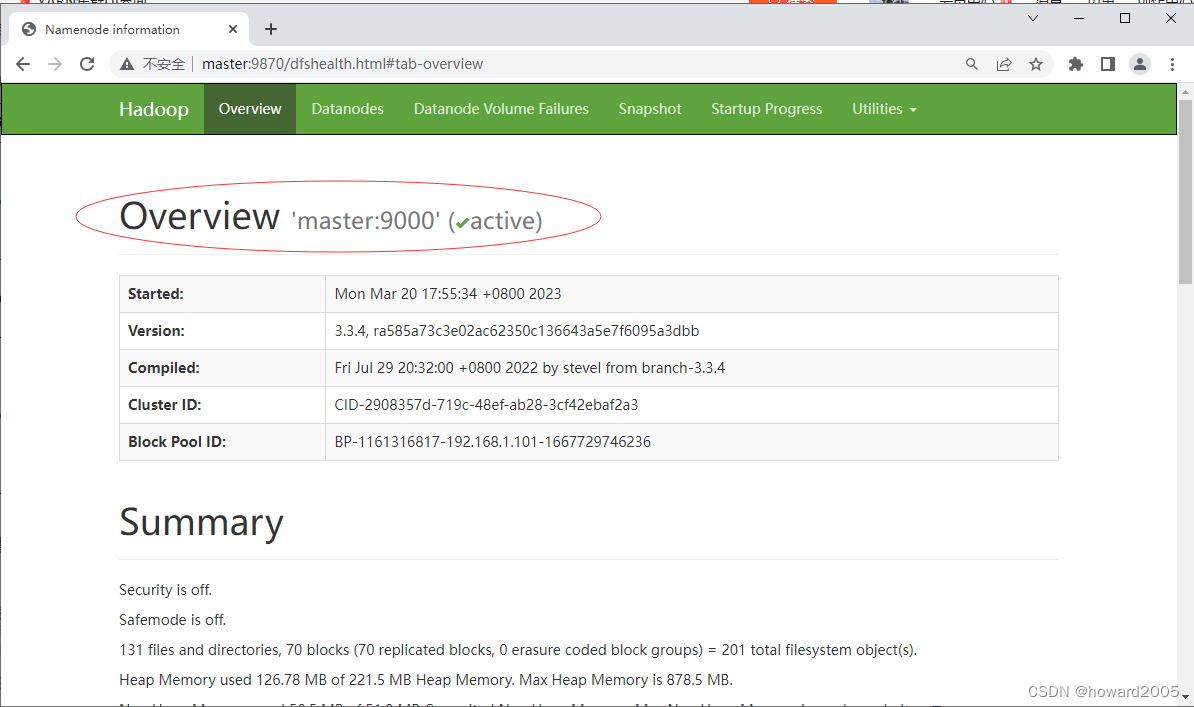This screenshot has height=707, width=1194.
Task: Click the Started time value
Action: (448, 294)
